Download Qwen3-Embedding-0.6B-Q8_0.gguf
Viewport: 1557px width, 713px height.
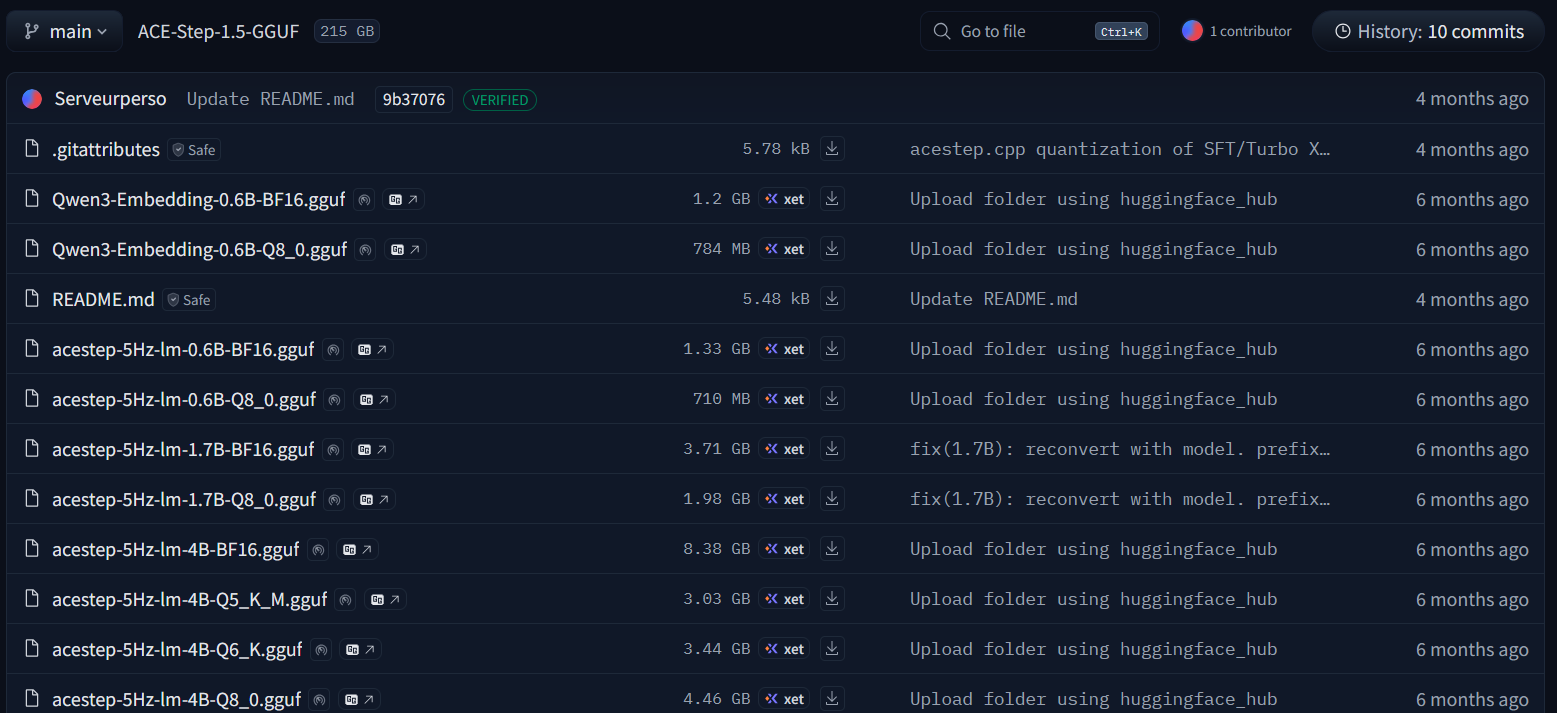(832, 249)
